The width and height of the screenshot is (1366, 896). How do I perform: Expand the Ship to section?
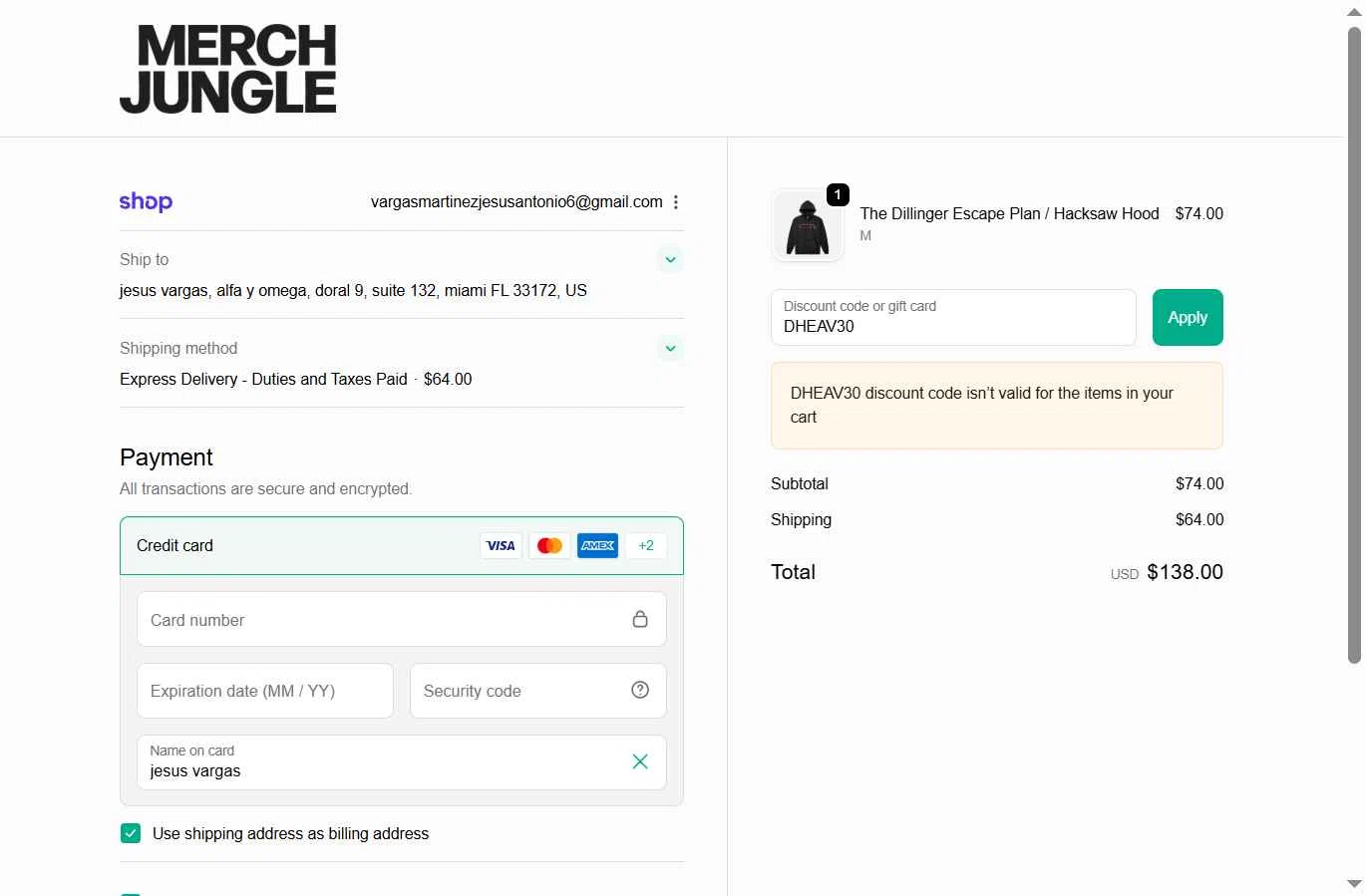point(670,260)
